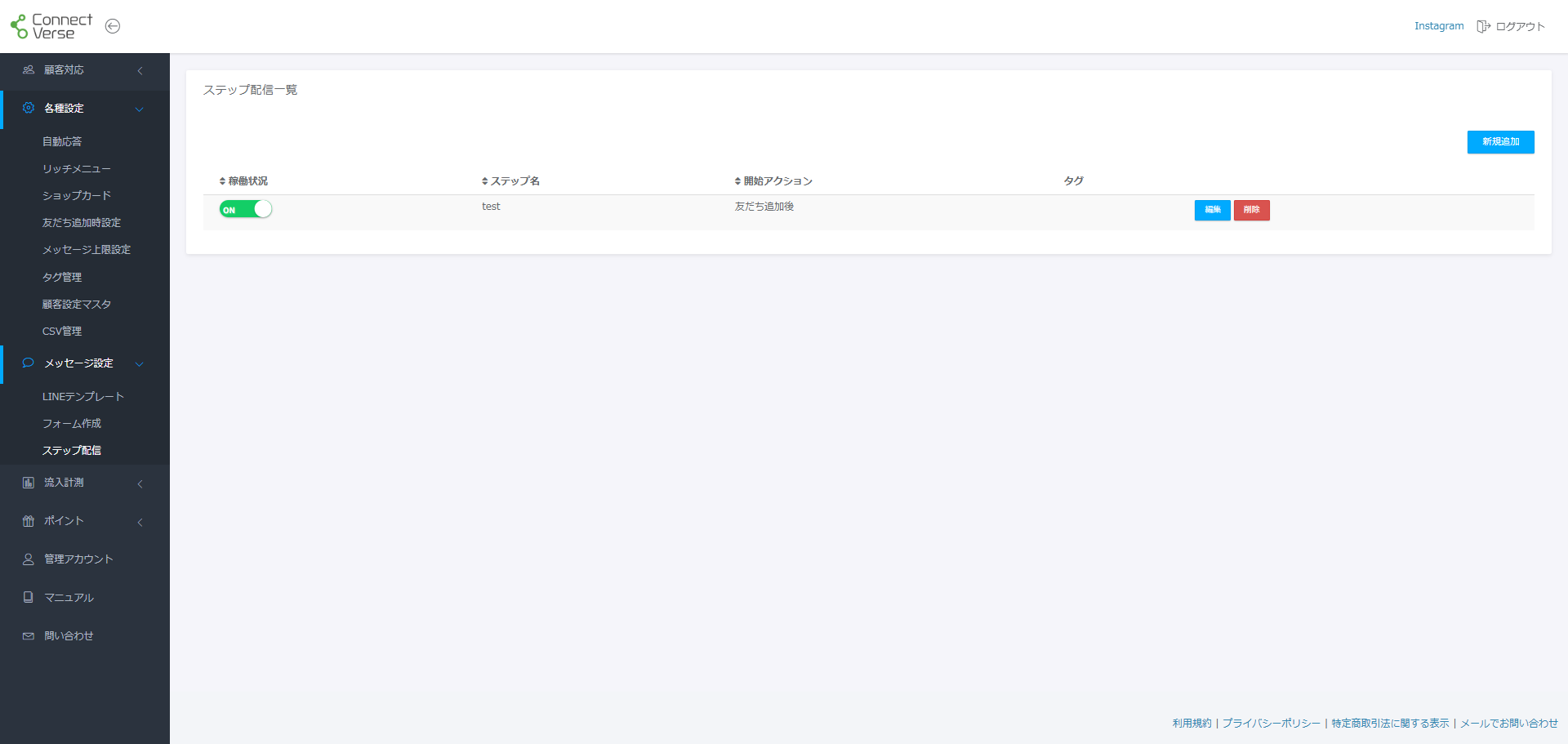Open マニュアル menu label
Image resolution: width=1568 pixels, height=744 pixels.
point(69,598)
